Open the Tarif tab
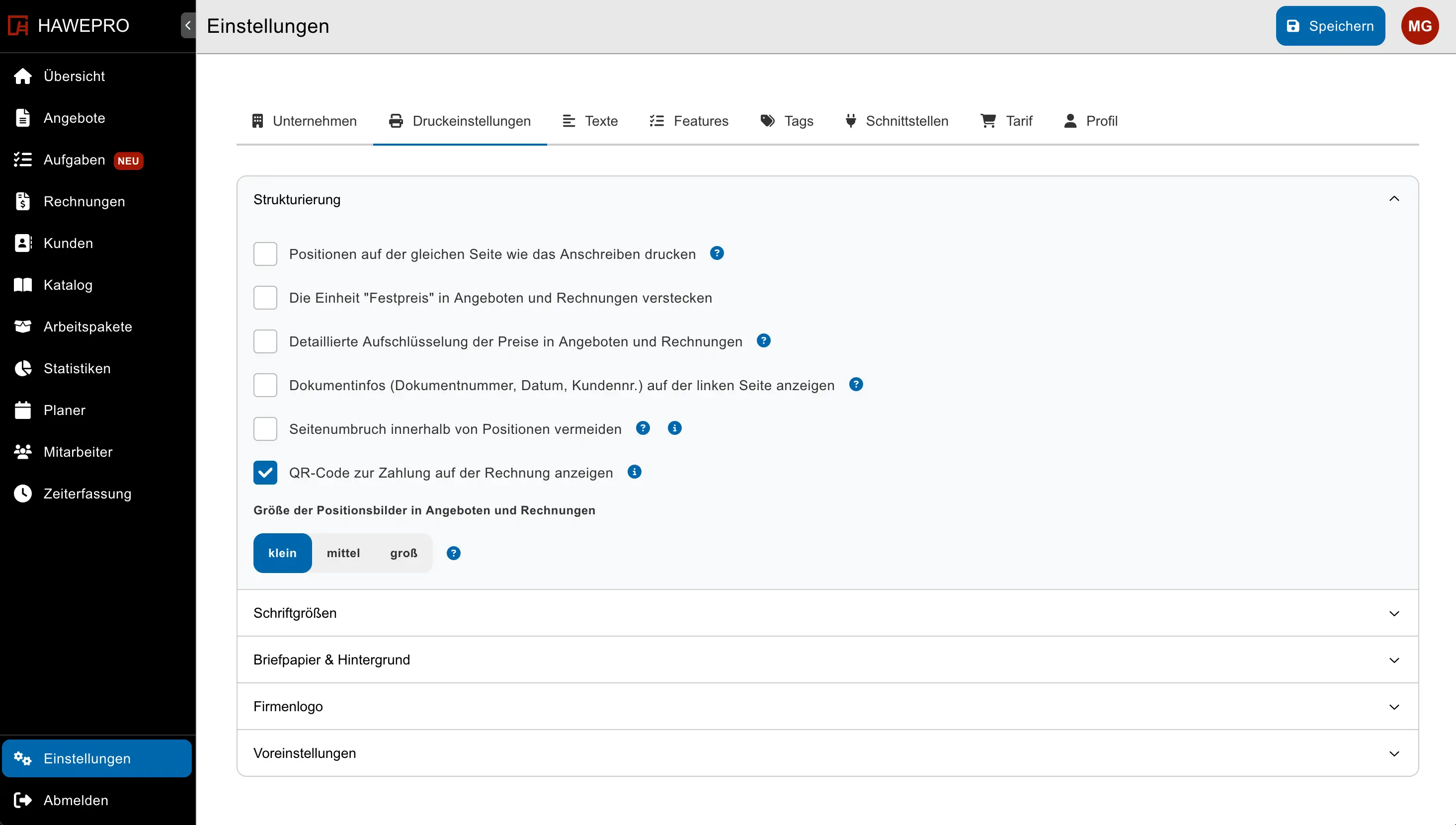 pos(1007,121)
